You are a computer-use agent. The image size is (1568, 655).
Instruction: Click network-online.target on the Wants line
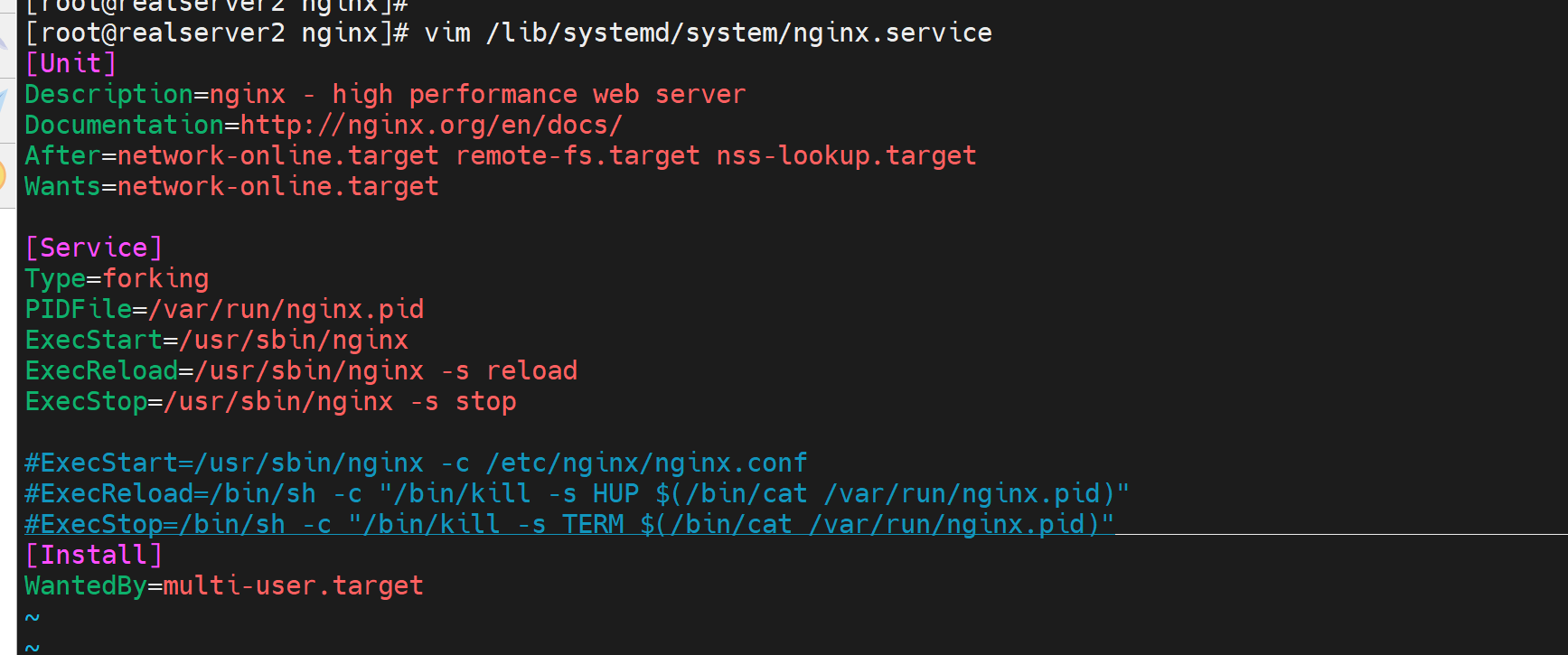(x=277, y=187)
